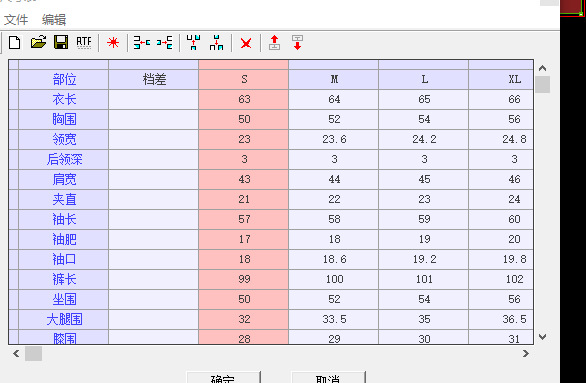The height and width of the screenshot is (383, 586).
Task: Click the vertical scrollbar up arrow
Action: pos(543,68)
